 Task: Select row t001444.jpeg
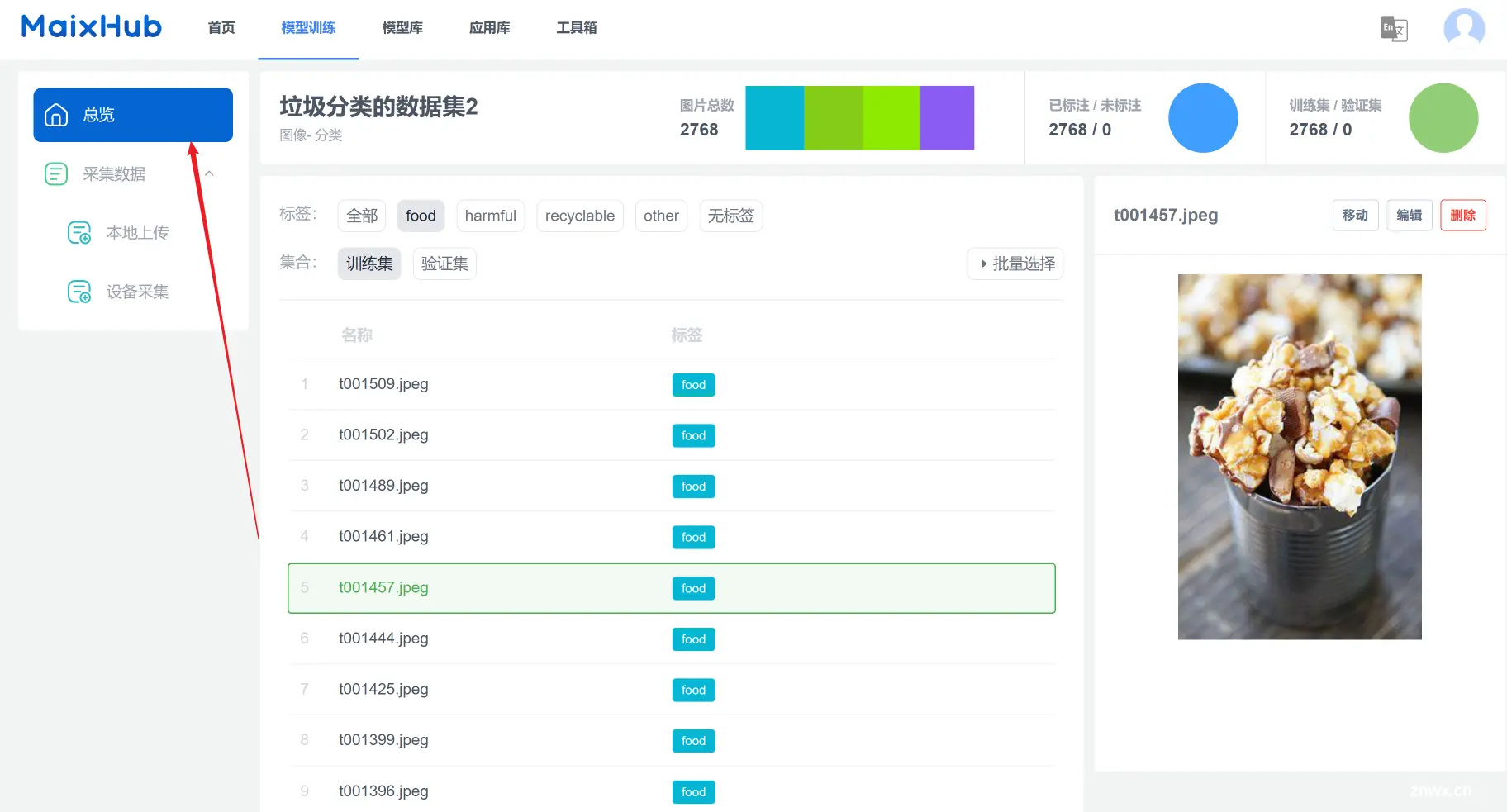(x=672, y=639)
